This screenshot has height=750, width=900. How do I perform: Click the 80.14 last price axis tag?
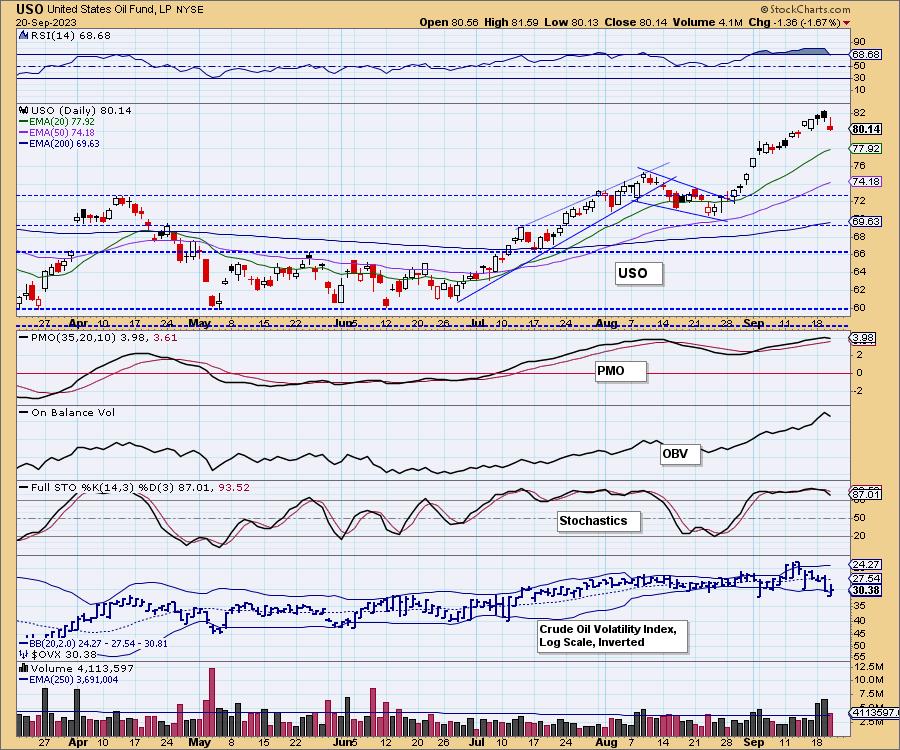tap(866, 129)
